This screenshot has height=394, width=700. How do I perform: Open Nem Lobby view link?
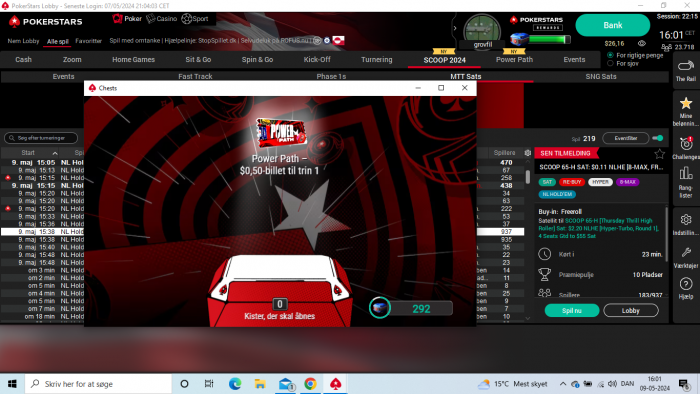(x=23, y=41)
